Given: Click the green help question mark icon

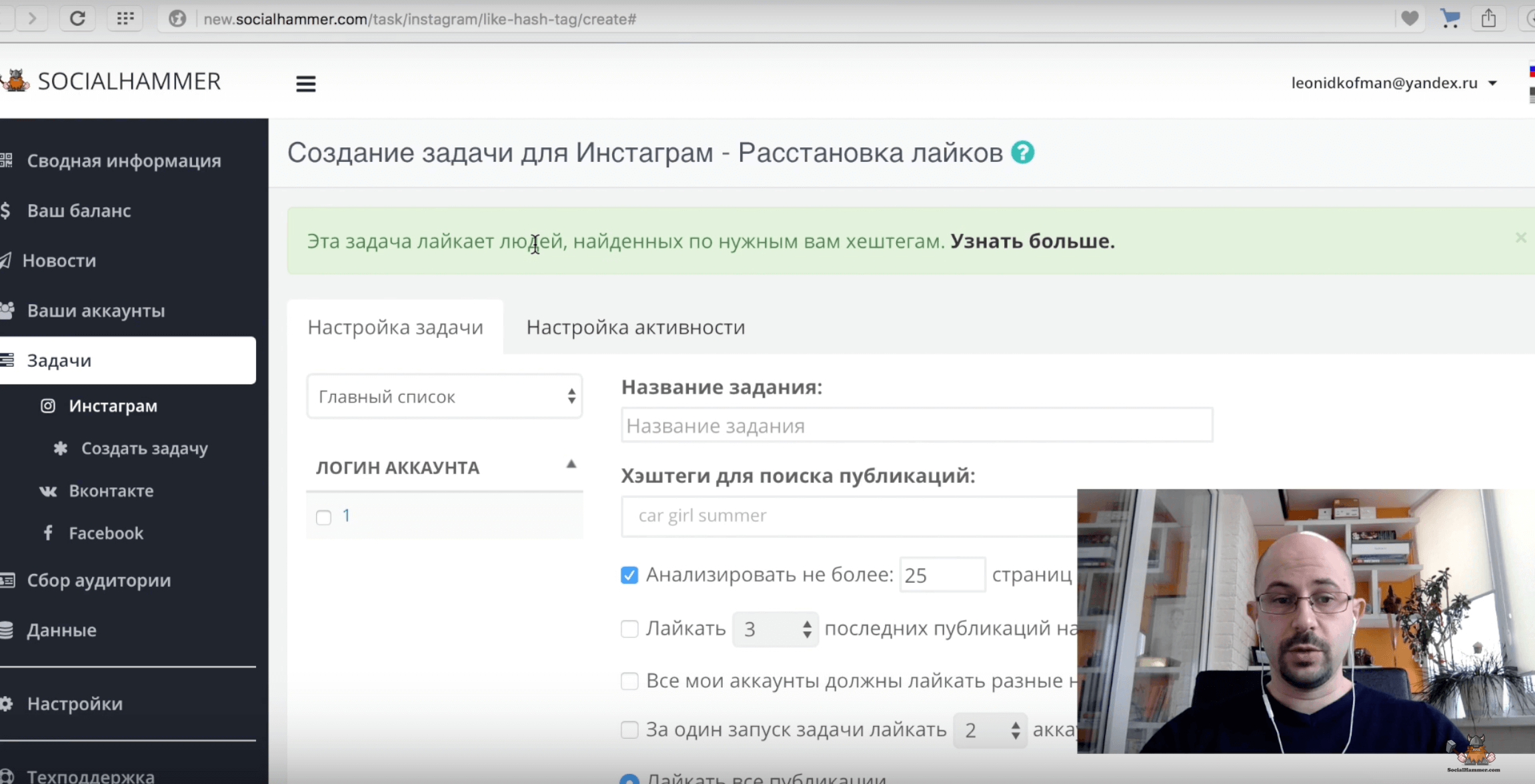Looking at the screenshot, I should 1022,153.
